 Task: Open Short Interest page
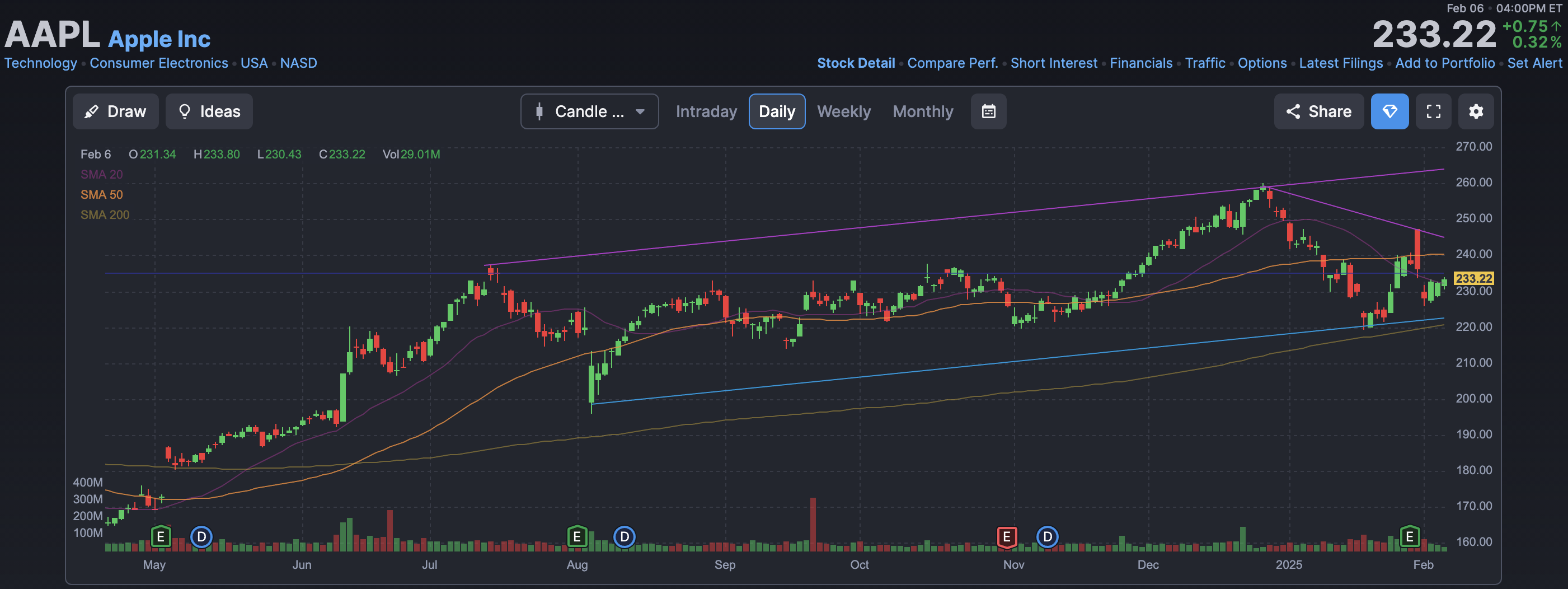point(1054,63)
